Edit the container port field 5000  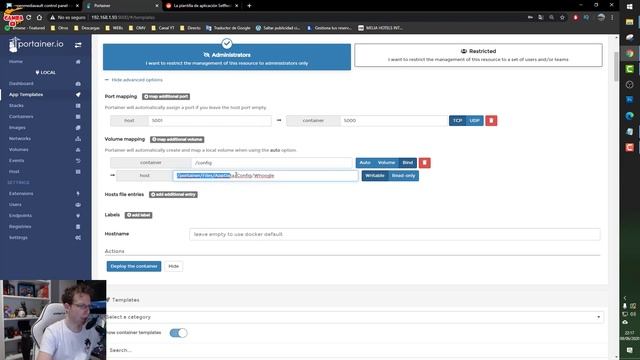[x=394, y=121]
